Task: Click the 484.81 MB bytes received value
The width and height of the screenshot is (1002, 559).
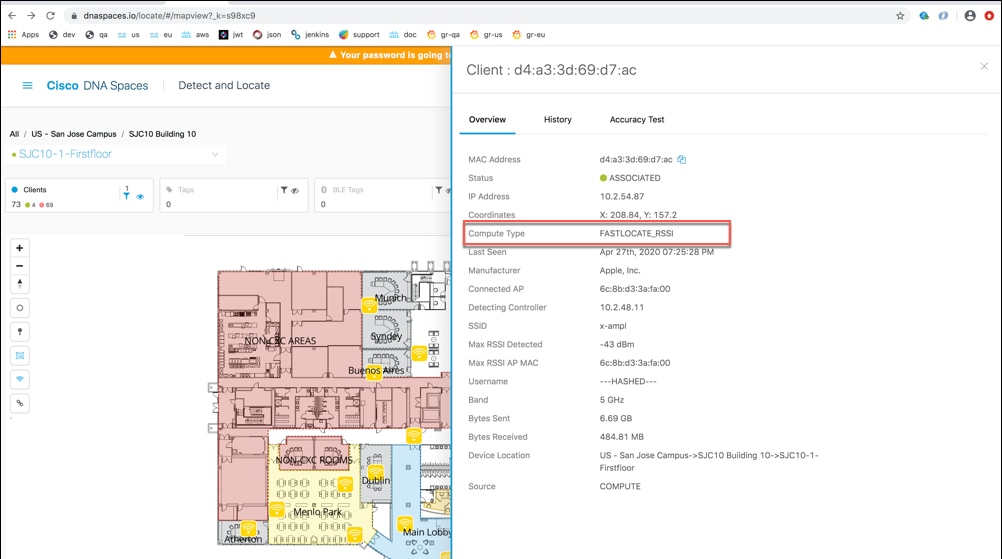Action: (621, 438)
